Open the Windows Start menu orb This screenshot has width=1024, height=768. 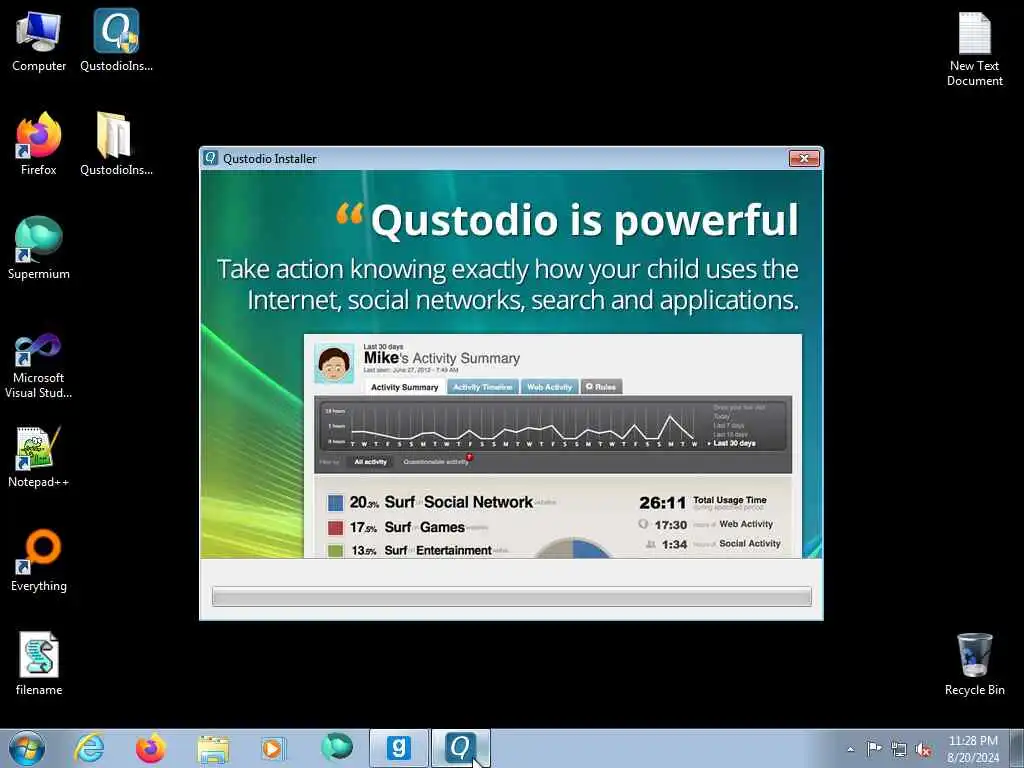pos(27,748)
